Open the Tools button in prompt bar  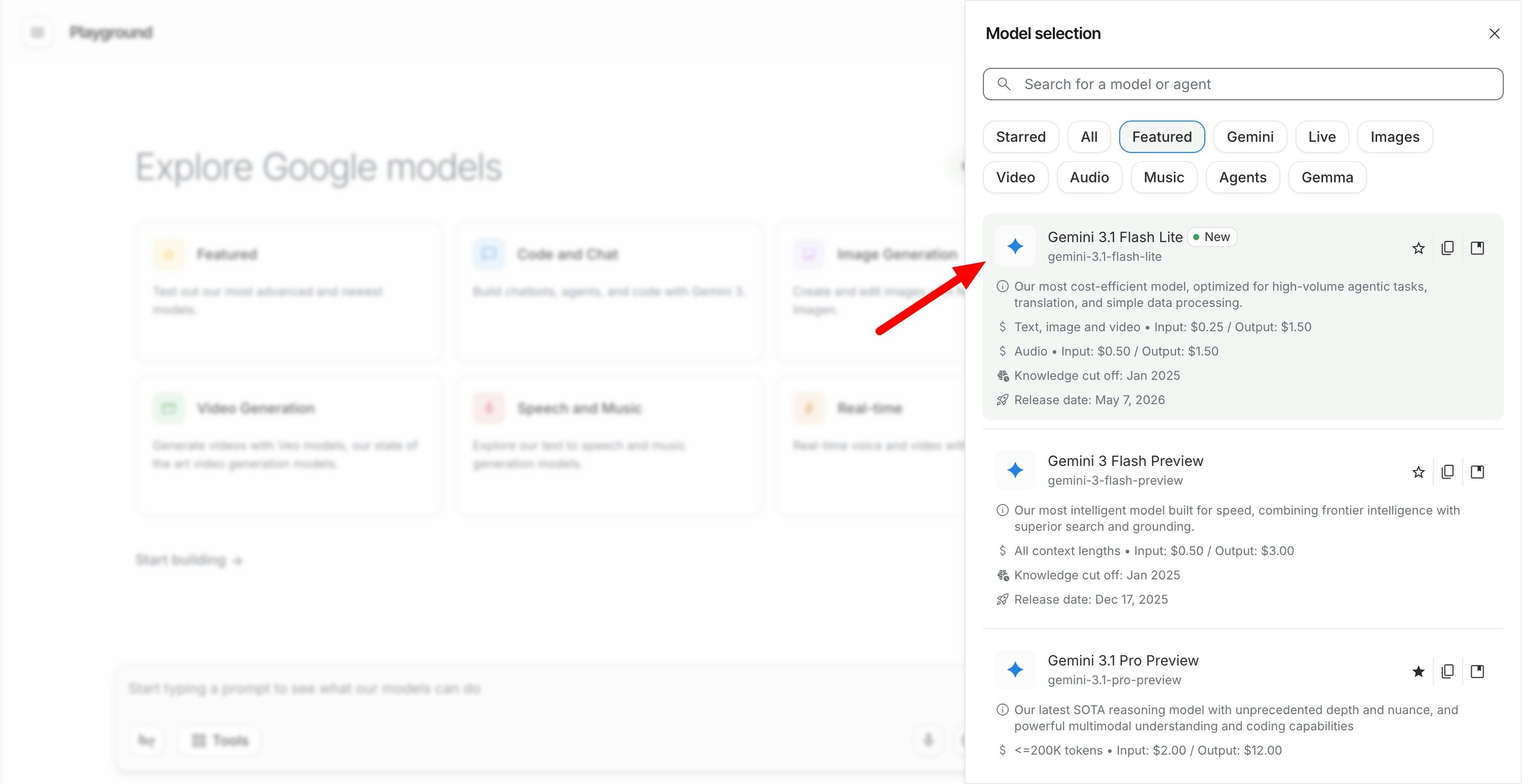pos(220,740)
